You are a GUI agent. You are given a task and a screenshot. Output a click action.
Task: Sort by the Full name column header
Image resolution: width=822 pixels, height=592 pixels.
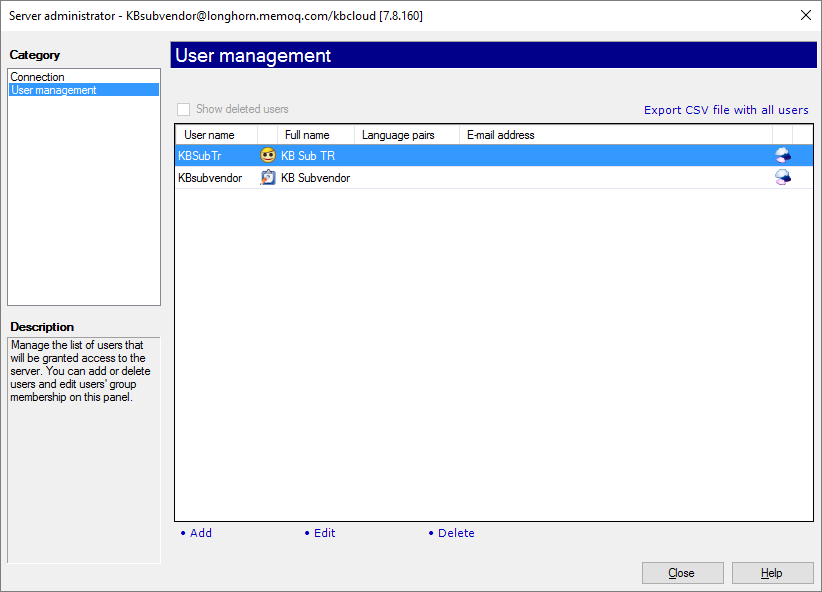point(307,135)
